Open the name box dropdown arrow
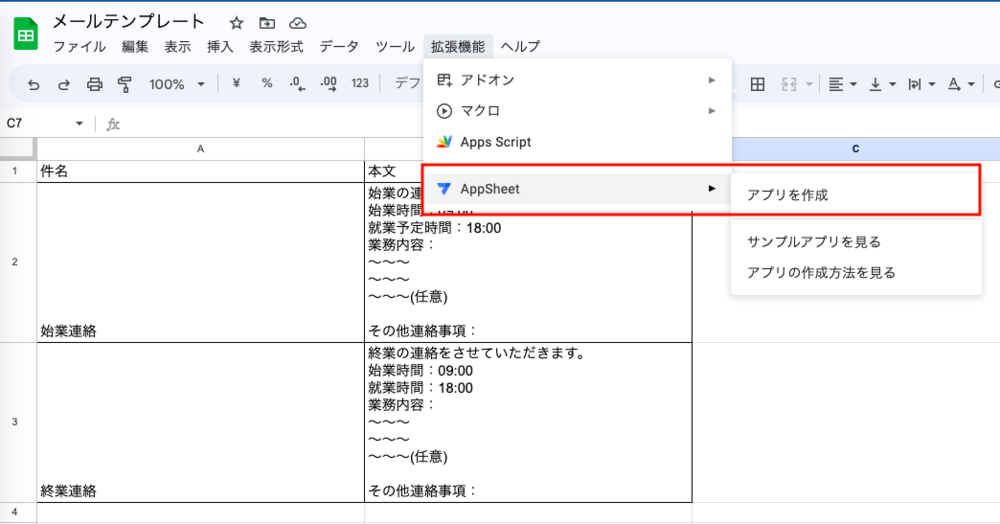The height and width of the screenshot is (524, 1000). coord(79,124)
